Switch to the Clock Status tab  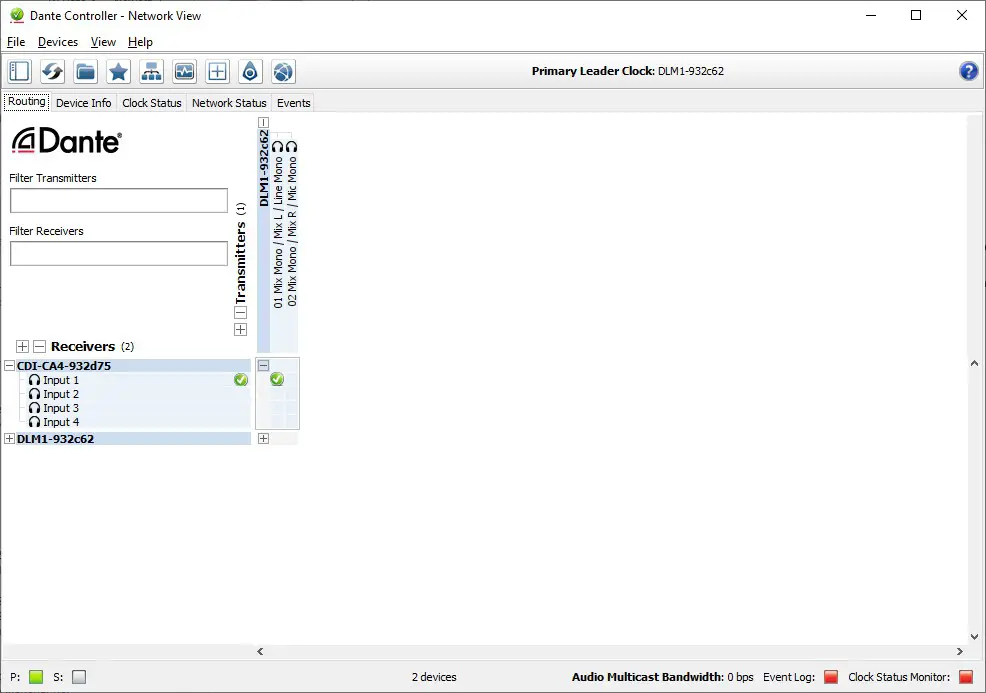click(152, 103)
